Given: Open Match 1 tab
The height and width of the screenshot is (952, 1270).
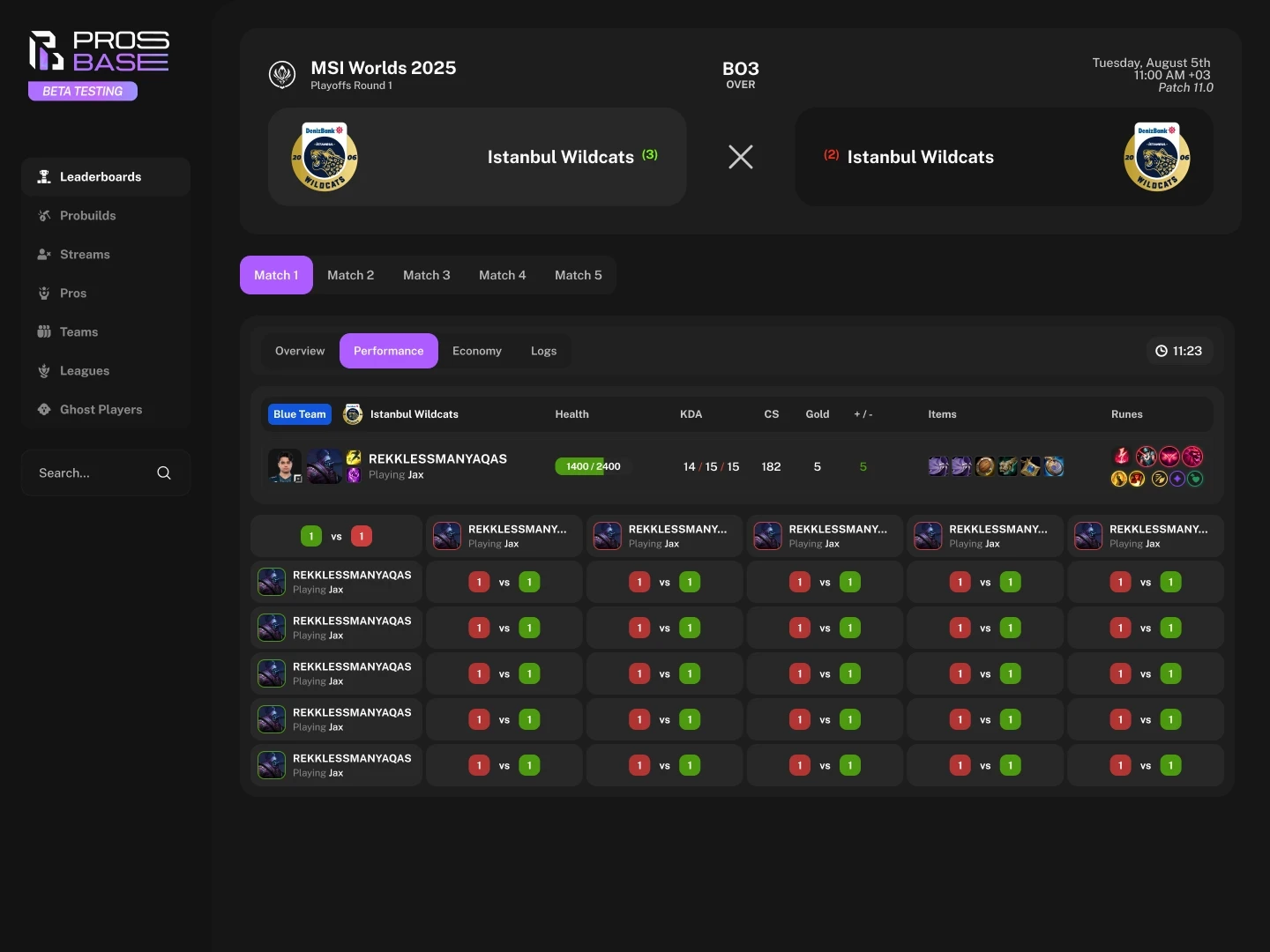Looking at the screenshot, I should pos(276,275).
